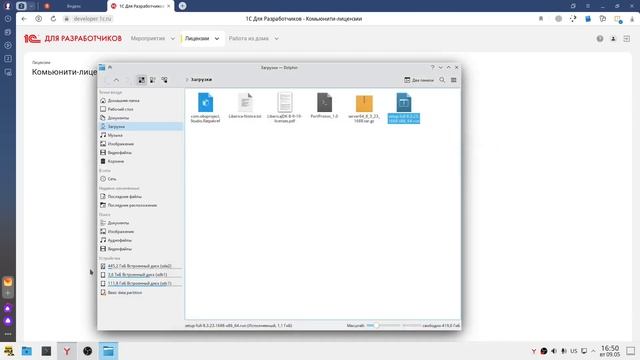Select the server64 tar.gz archive
Image resolution: width=640 pixels, height=360 pixels.
click(364, 108)
